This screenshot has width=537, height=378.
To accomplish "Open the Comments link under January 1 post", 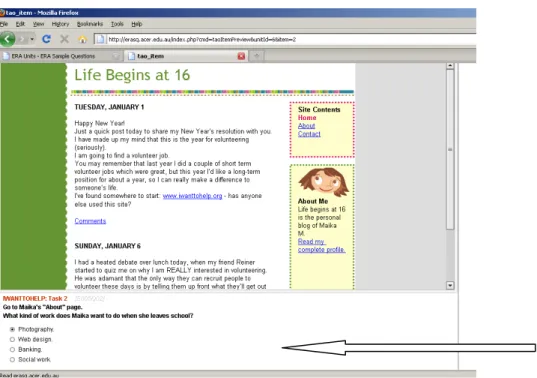I will pyautogui.click(x=90, y=221).
